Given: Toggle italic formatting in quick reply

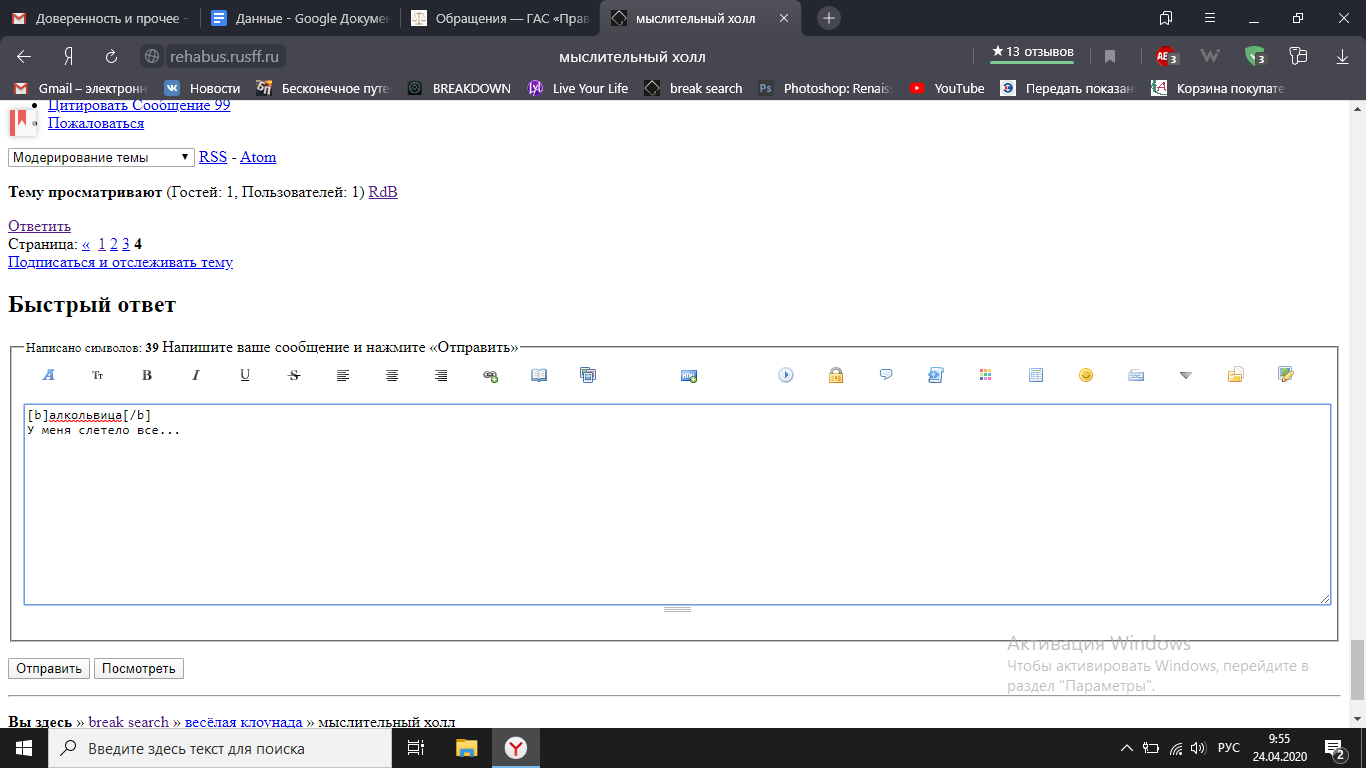Looking at the screenshot, I should pos(196,375).
